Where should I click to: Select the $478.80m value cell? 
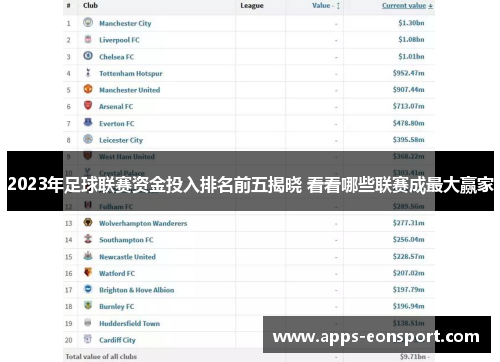pos(408,123)
